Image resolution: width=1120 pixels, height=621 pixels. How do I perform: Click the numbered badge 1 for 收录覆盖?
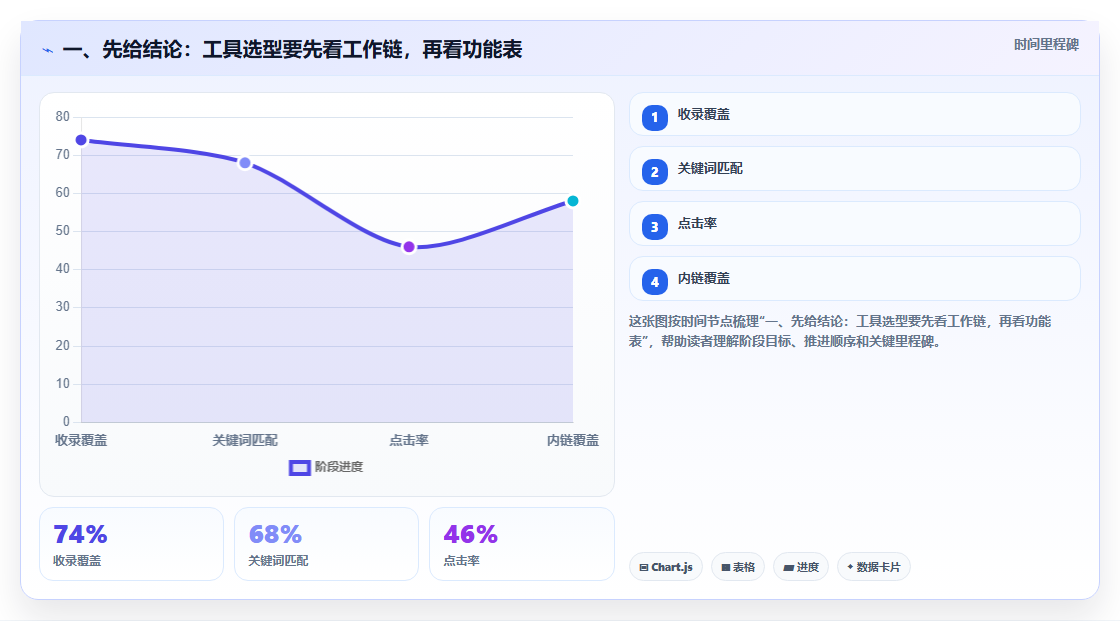click(654, 118)
